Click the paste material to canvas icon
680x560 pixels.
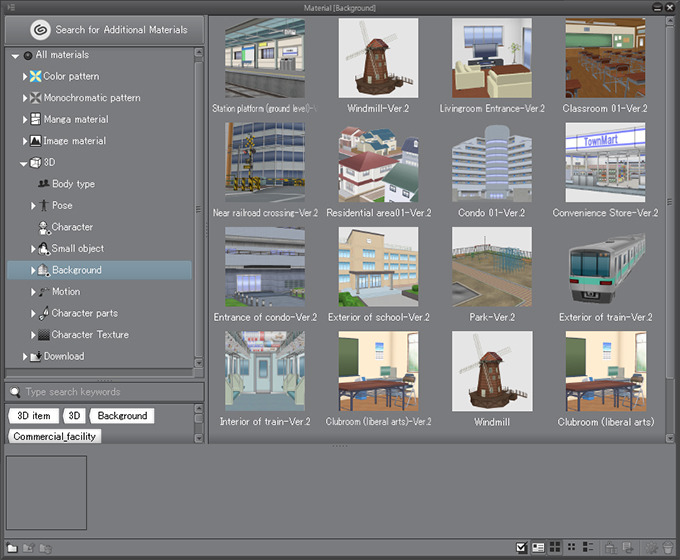[x=611, y=547]
